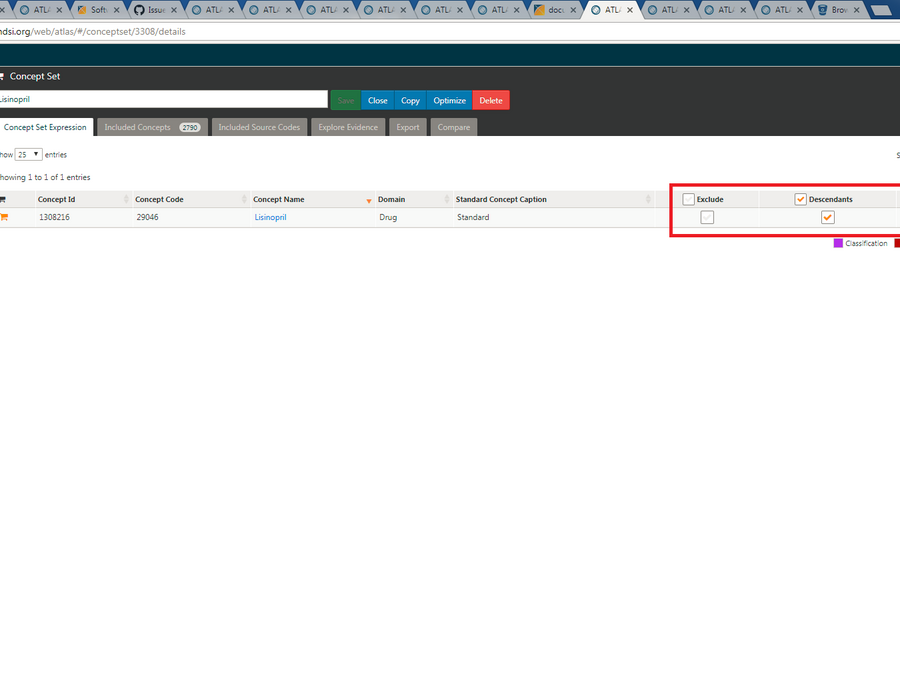
Task: Click the red Delete button
Action: pyautogui.click(x=491, y=100)
